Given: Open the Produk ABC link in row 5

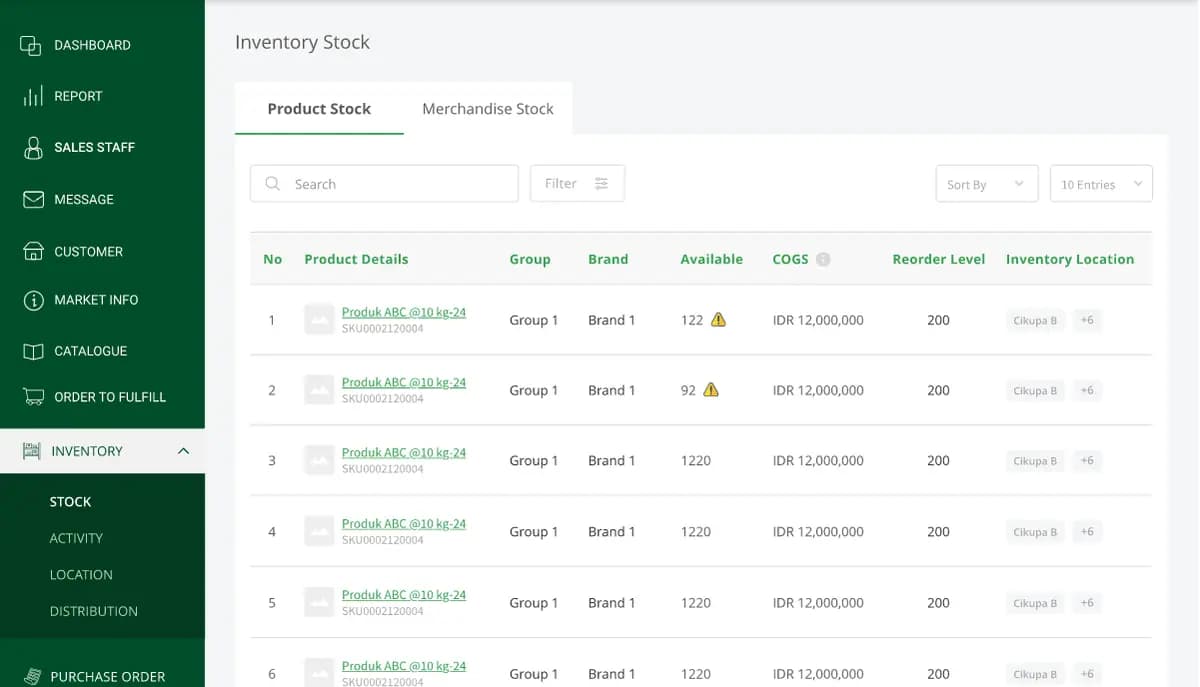Looking at the screenshot, I should 404,595.
